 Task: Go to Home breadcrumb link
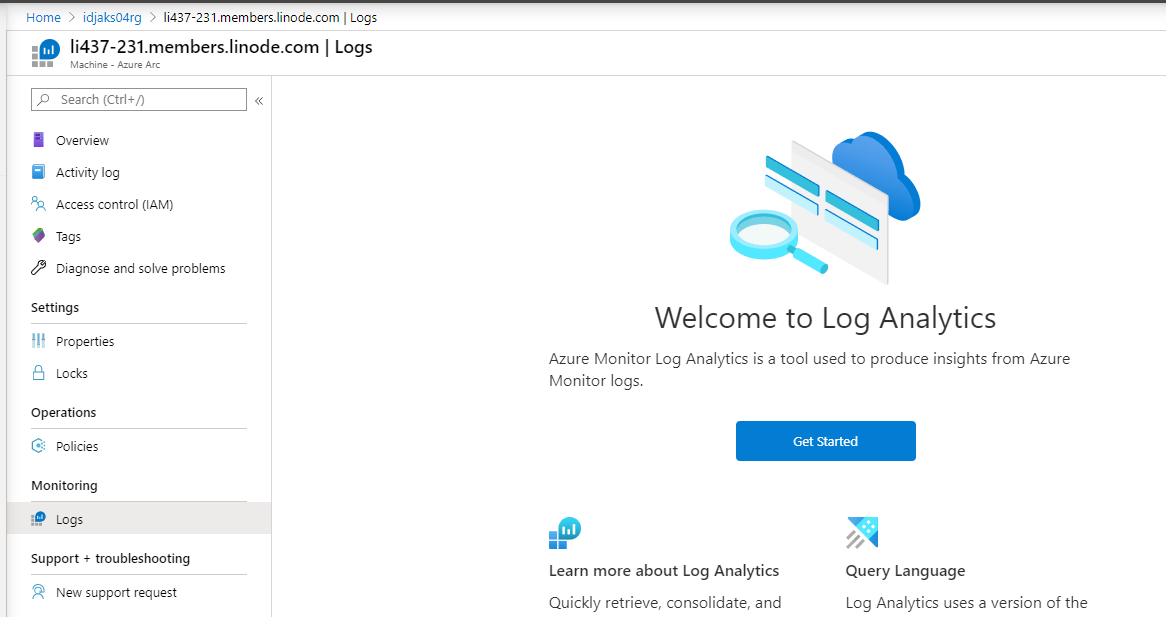(43, 17)
